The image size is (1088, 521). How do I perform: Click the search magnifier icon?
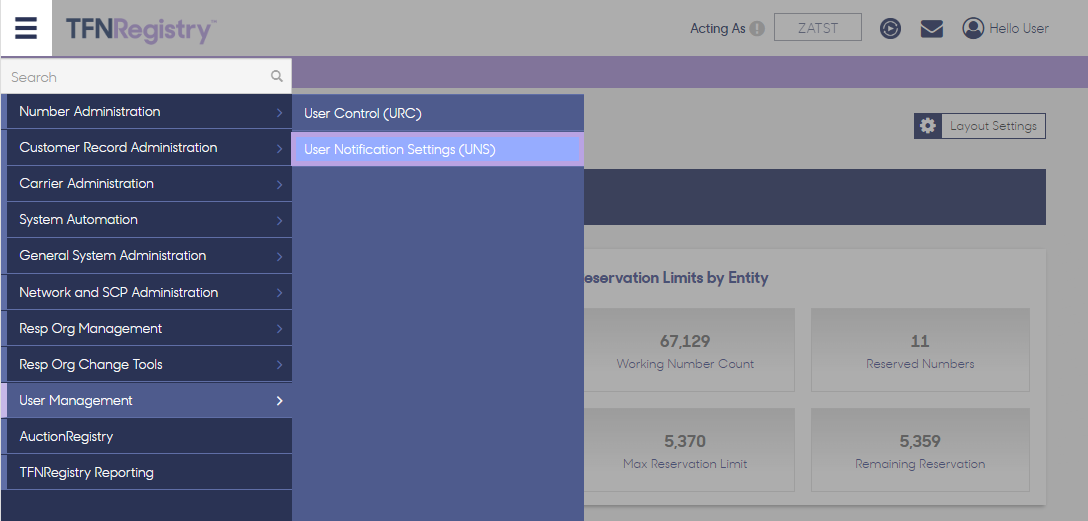(277, 76)
